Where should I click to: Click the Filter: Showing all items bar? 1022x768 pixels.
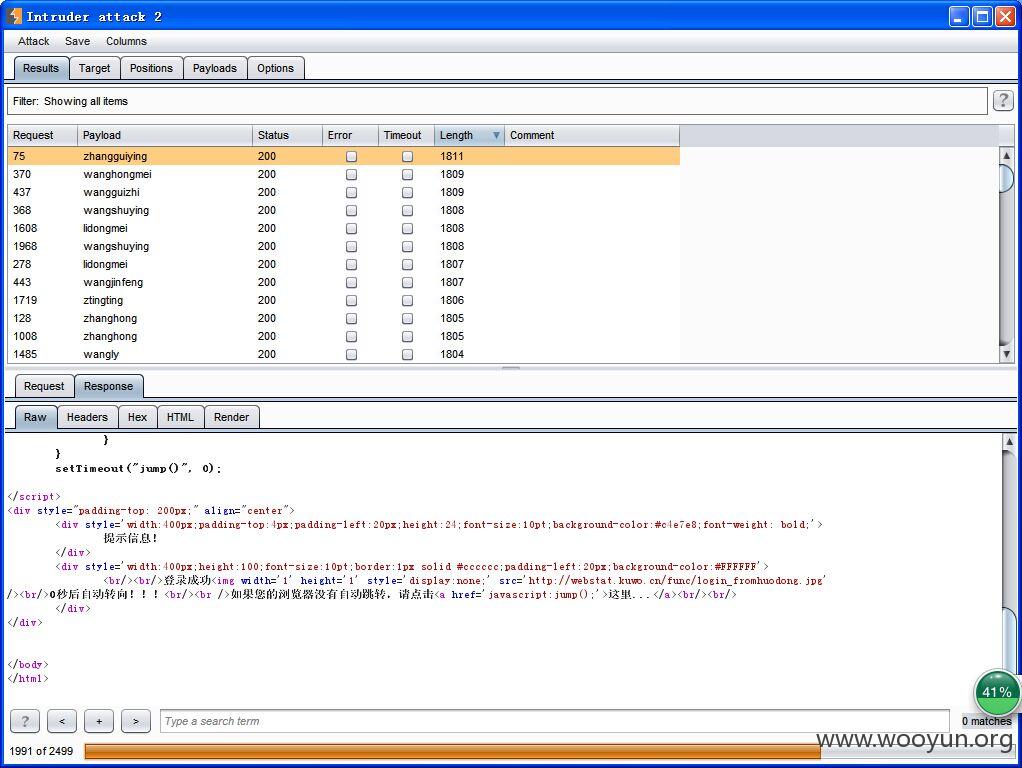point(497,101)
